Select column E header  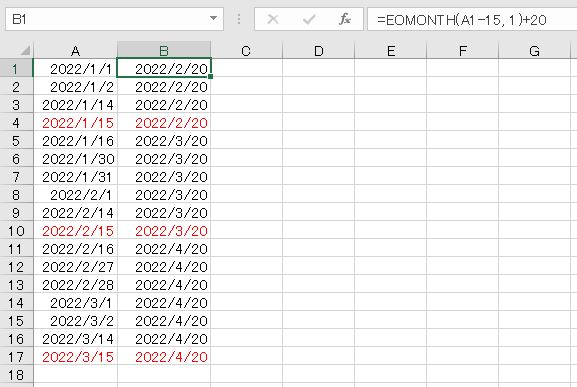point(390,50)
